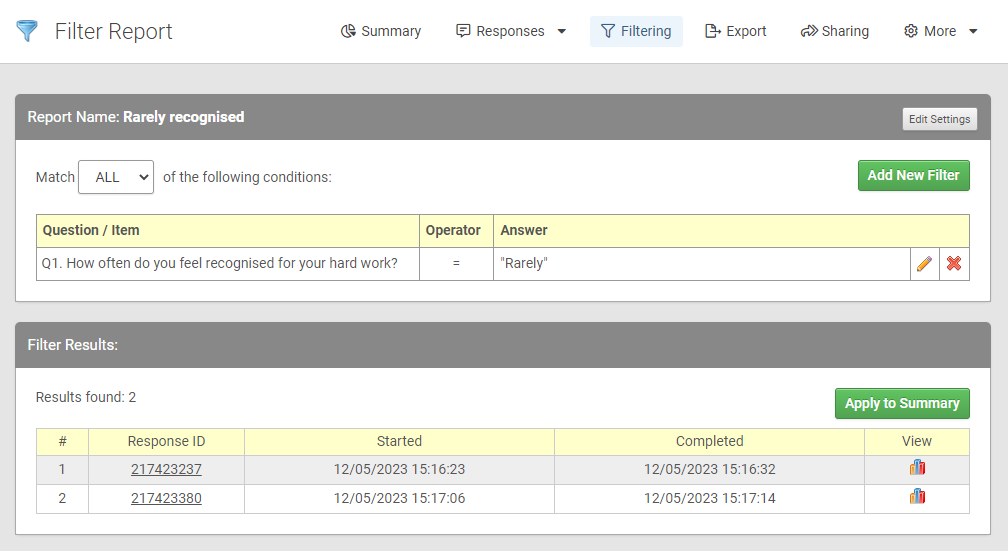The image size is (1008, 551).
Task: Delete the Q1 filter with red X
Action: [954, 264]
